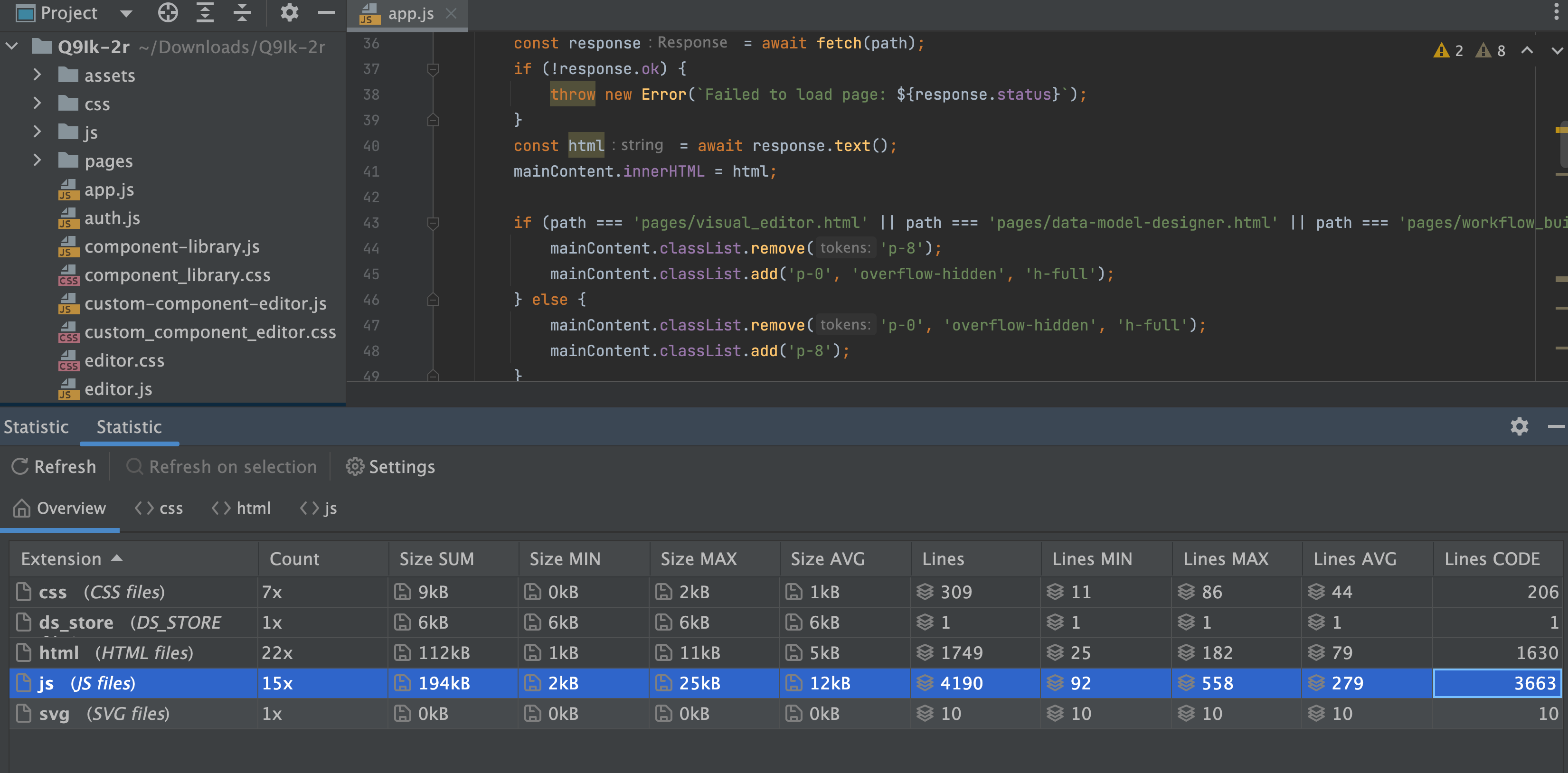This screenshot has height=773, width=1568.
Task: Click the Refresh button
Action: pos(54,466)
